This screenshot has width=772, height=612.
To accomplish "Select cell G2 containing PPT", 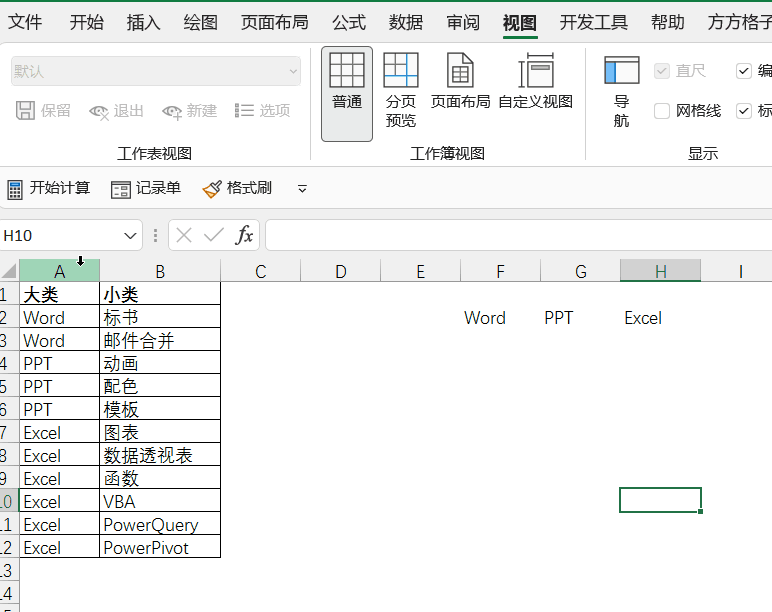I will 580,318.
